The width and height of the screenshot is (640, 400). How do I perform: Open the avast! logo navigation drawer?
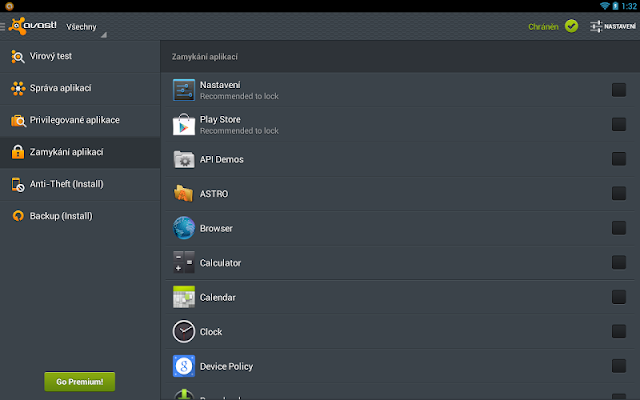(29, 26)
